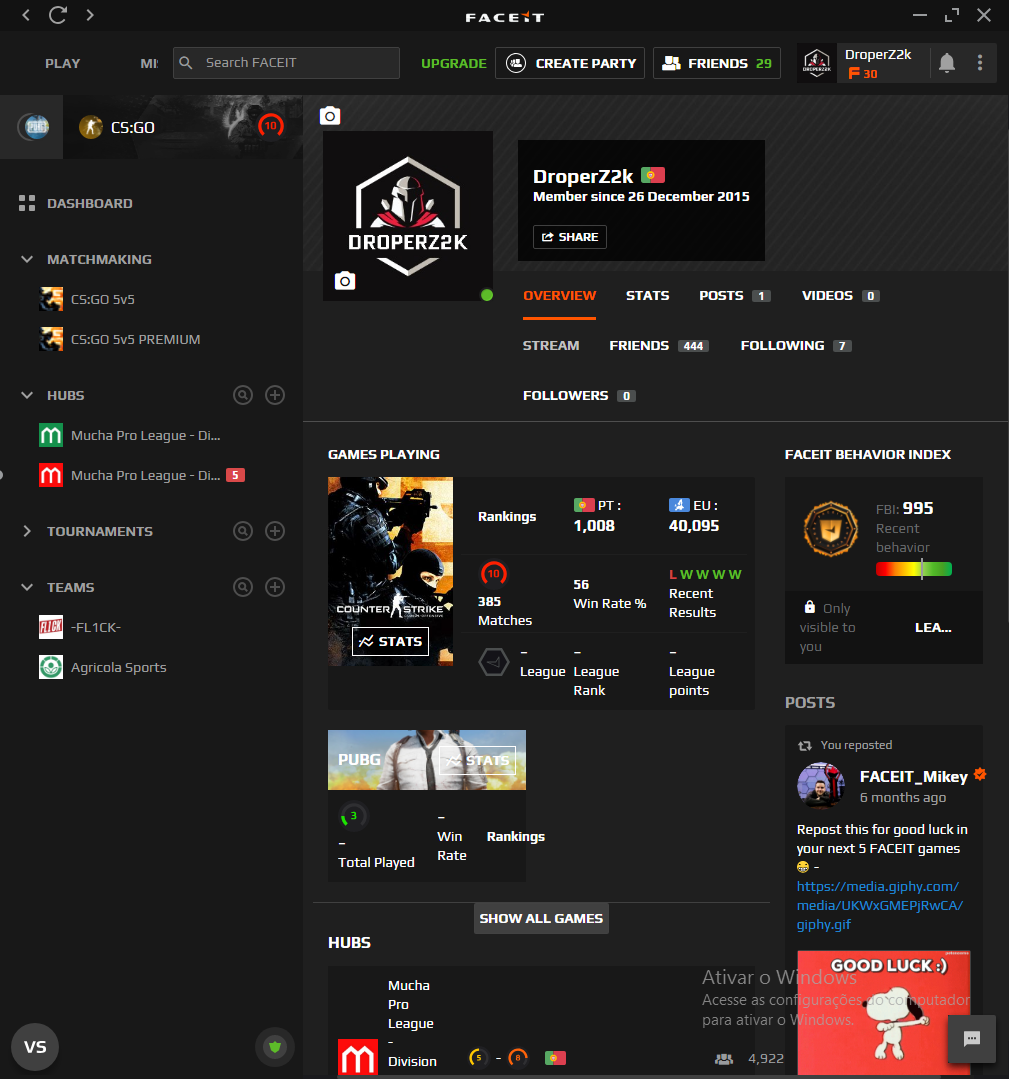Change avatar via camera icon on profile picture
Image resolution: width=1009 pixels, height=1079 pixels.
pos(345,281)
